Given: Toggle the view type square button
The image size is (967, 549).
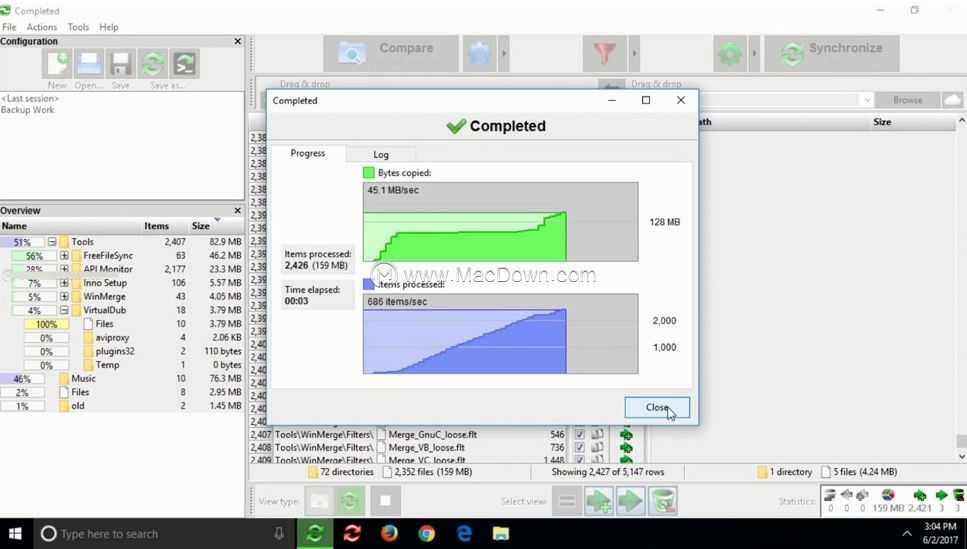Looking at the screenshot, I should (x=385, y=501).
